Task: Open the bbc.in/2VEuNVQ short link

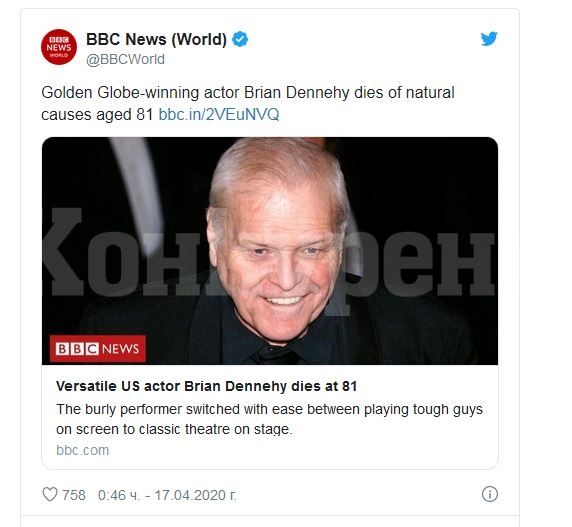Action: tap(219, 115)
